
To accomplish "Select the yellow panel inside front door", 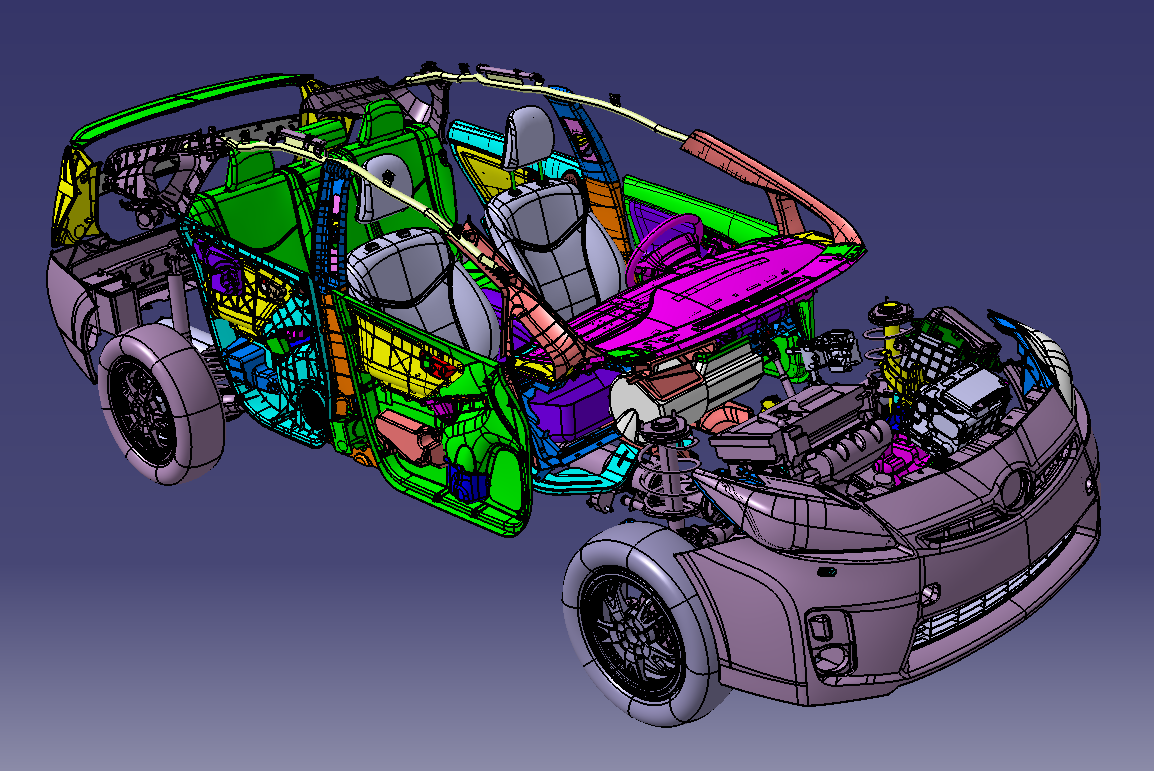I will 403,358.
